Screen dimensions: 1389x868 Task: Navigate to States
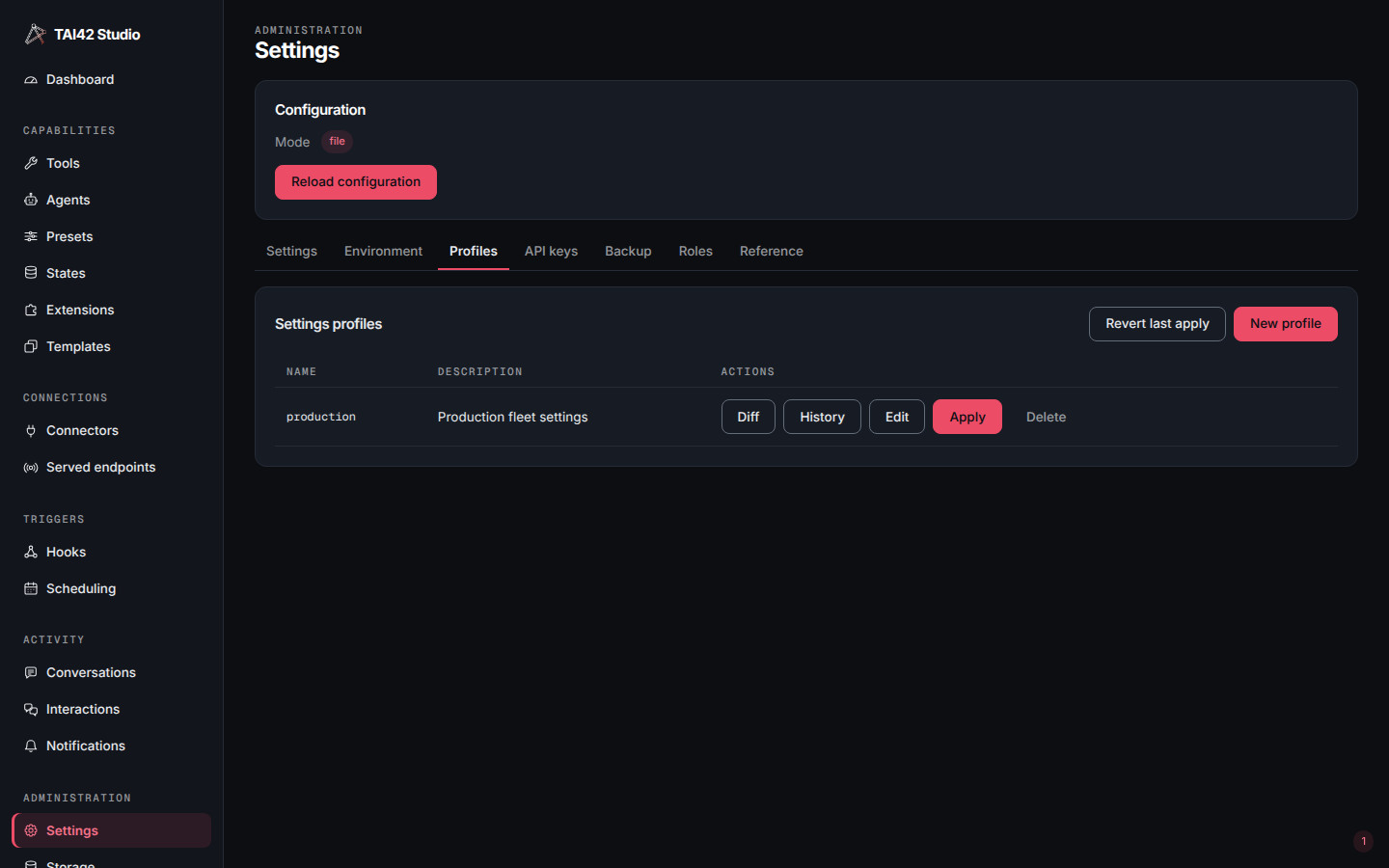tap(111, 274)
